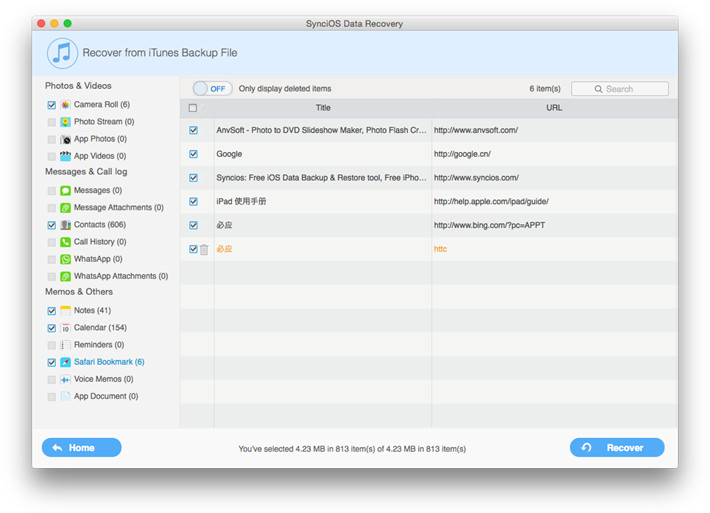
Task: Uncheck the deleted orange bookmark checkbox
Action: [x=193, y=249]
